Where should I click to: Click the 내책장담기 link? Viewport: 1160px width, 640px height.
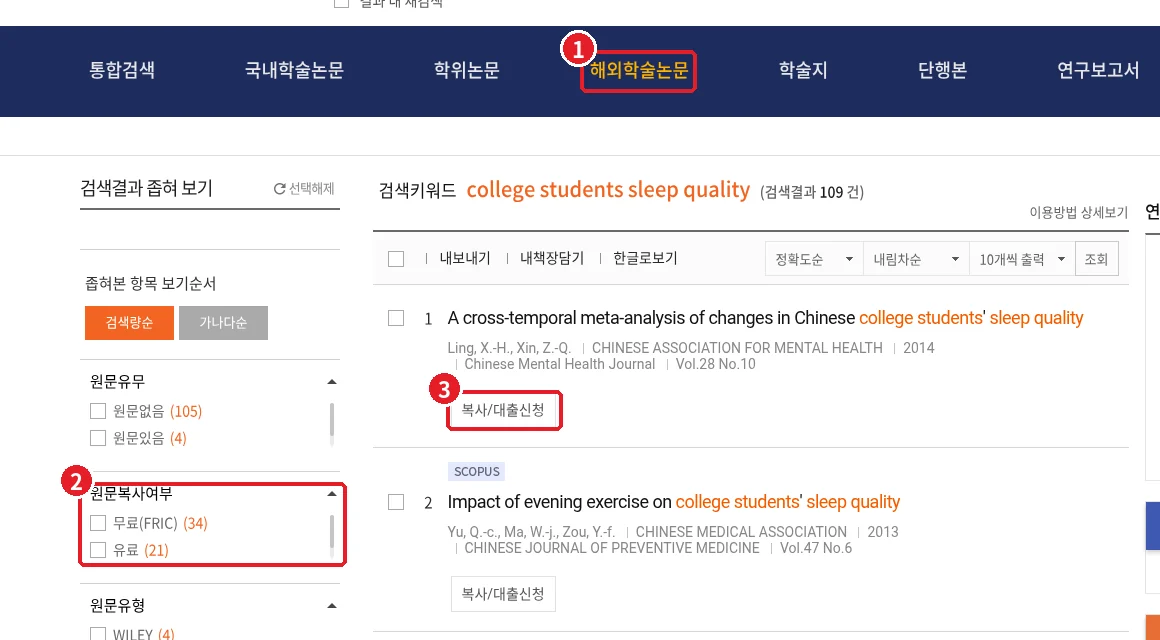[x=552, y=258]
